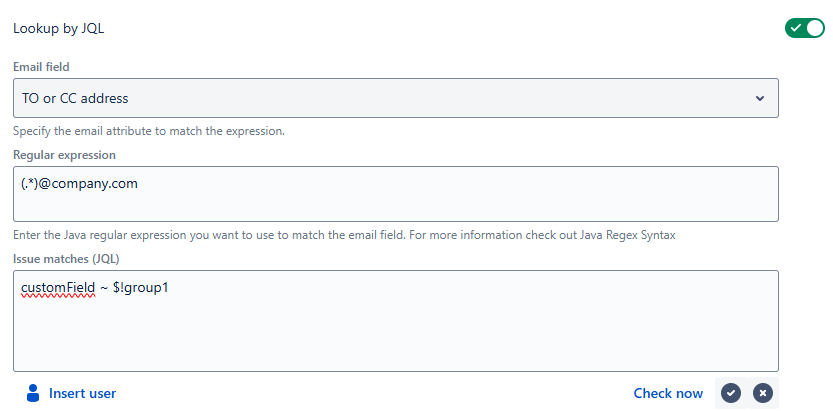This screenshot has width=833, height=411.
Task: Click the underlined customField word
Action: 58,288
